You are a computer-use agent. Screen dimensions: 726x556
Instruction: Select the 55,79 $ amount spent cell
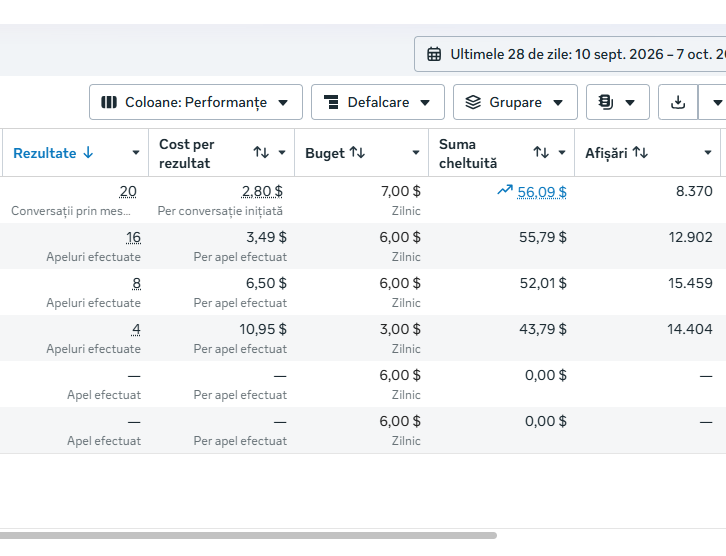[543, 237]
